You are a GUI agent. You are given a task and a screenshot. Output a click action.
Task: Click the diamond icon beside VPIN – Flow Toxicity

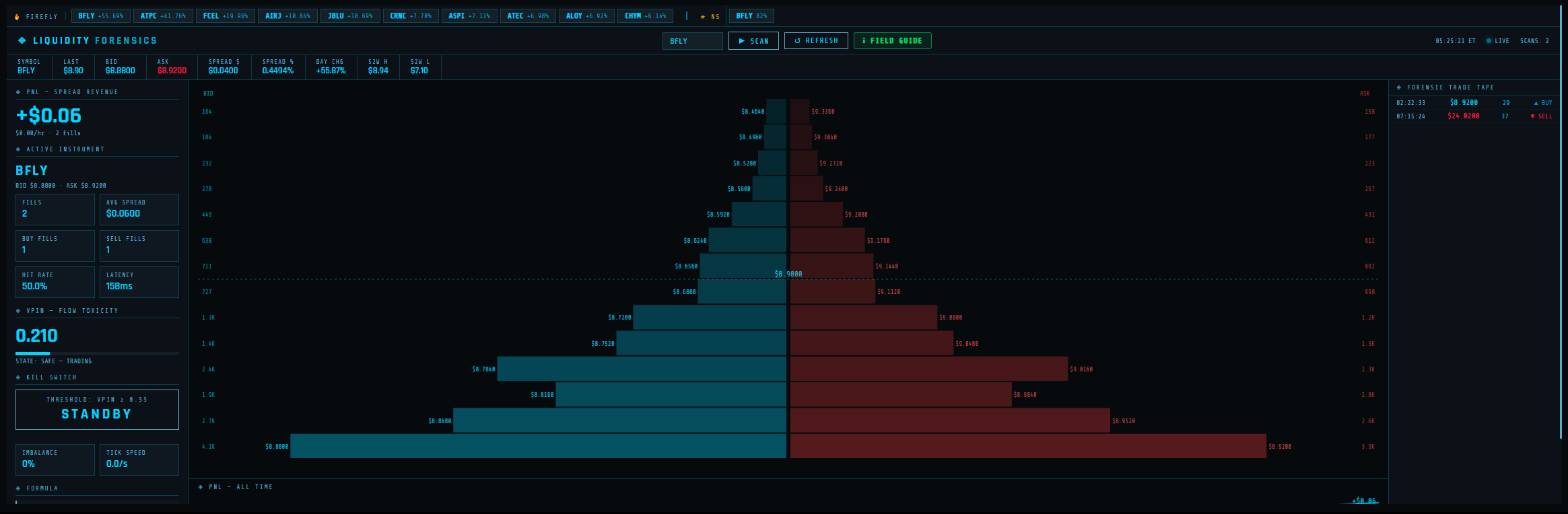(18, 311)
